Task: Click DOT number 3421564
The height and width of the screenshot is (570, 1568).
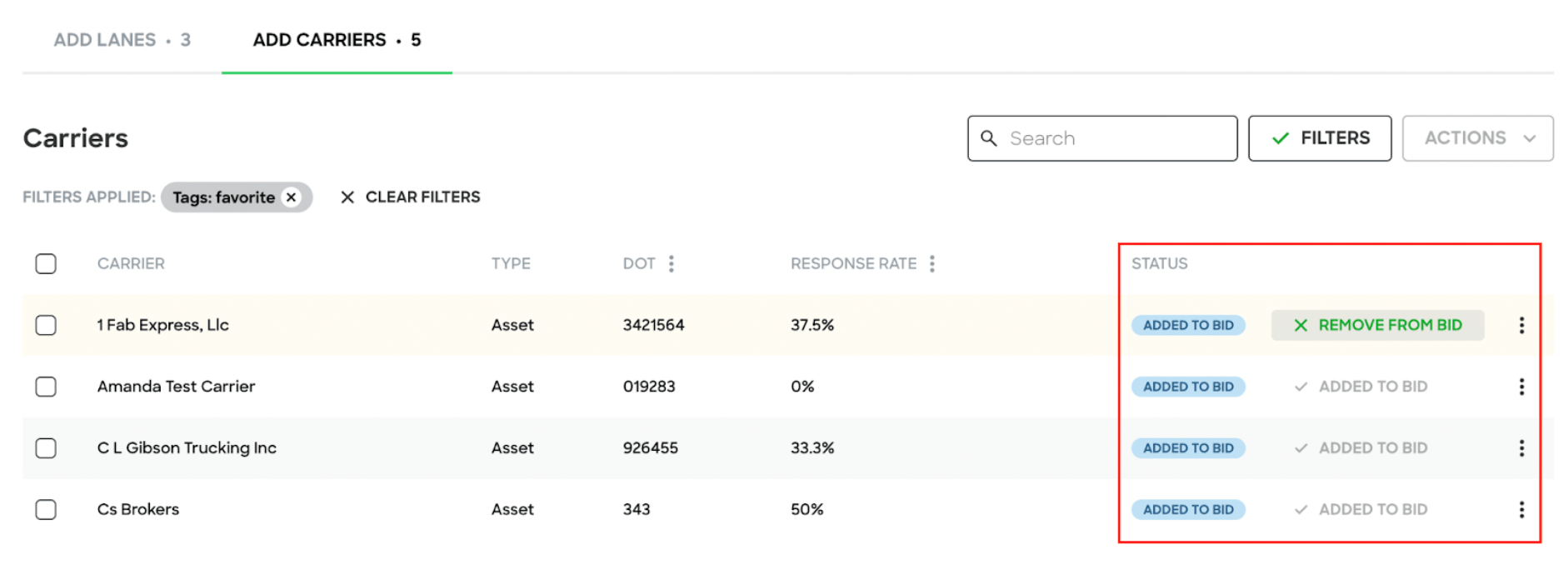Action: (x=653, y=325)
